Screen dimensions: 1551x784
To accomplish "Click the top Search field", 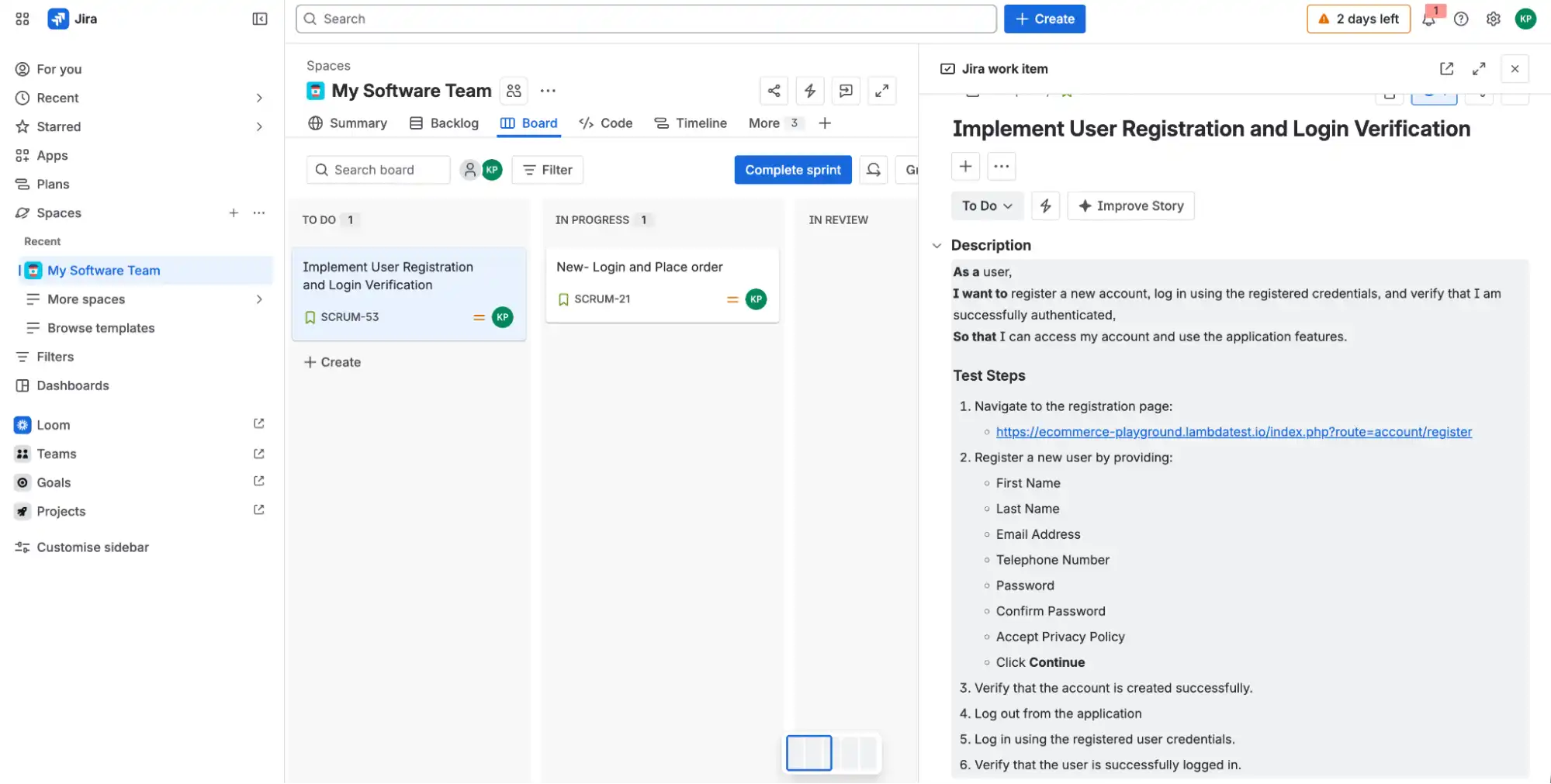I will 646,19.
